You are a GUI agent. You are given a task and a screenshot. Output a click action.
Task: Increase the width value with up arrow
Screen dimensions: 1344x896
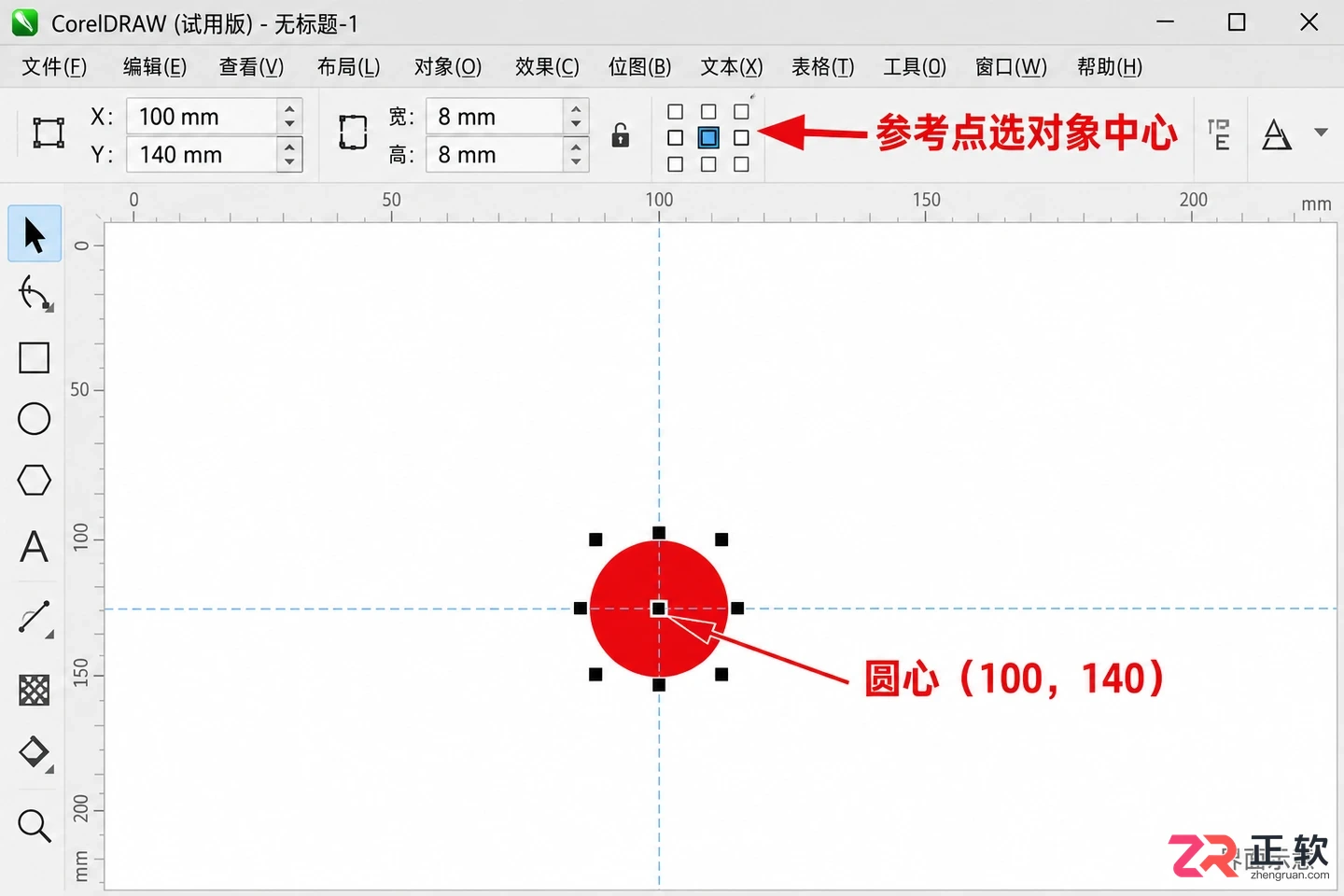pos(577,108)
